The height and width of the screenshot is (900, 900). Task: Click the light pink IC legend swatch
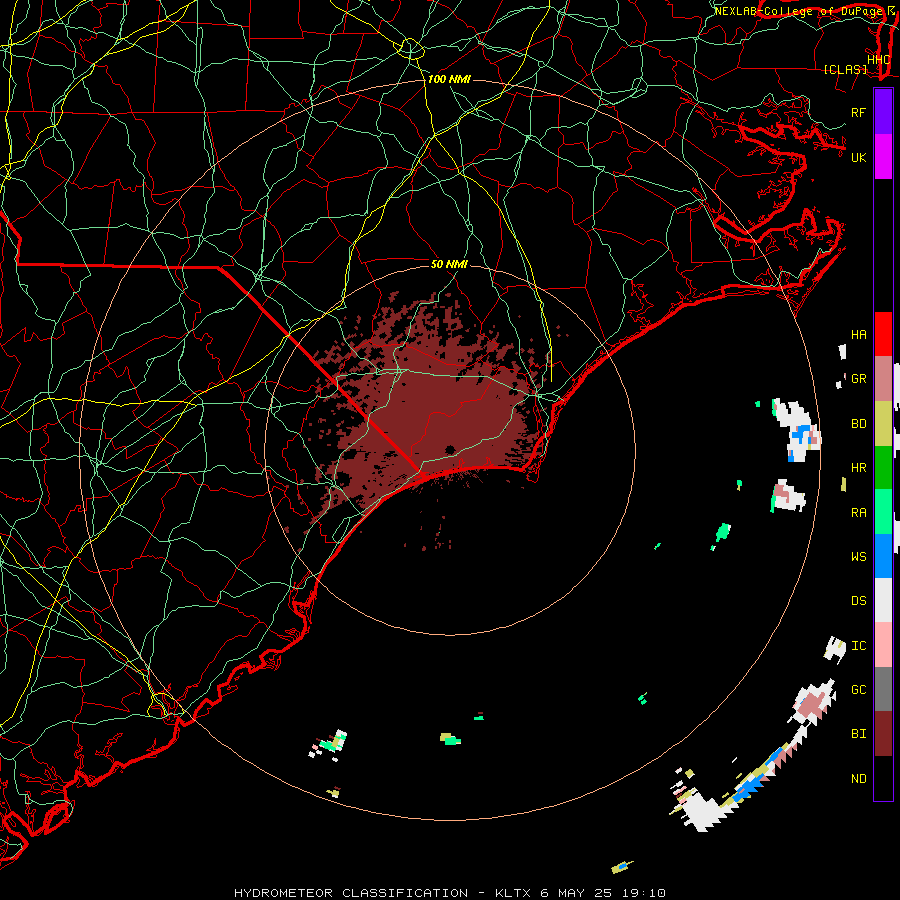(x=883, y=645)
